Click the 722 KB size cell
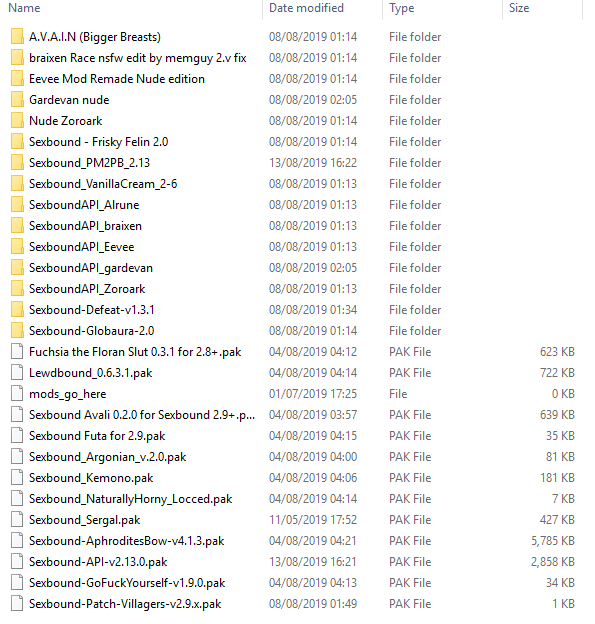 pyautogui.click(x=557, y=373)
